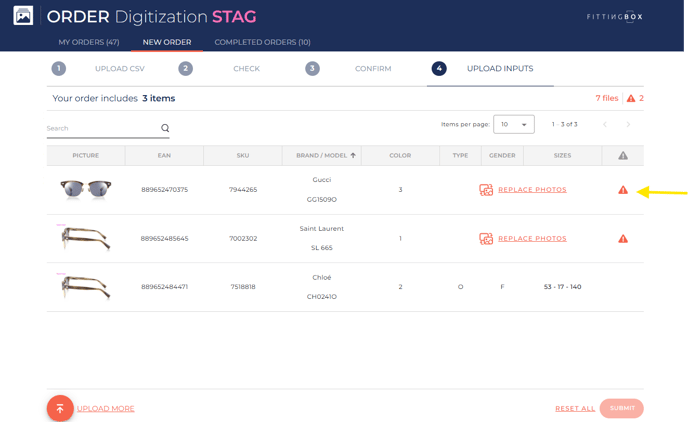Open the Items per page dropdown

[x=514, y=124]
